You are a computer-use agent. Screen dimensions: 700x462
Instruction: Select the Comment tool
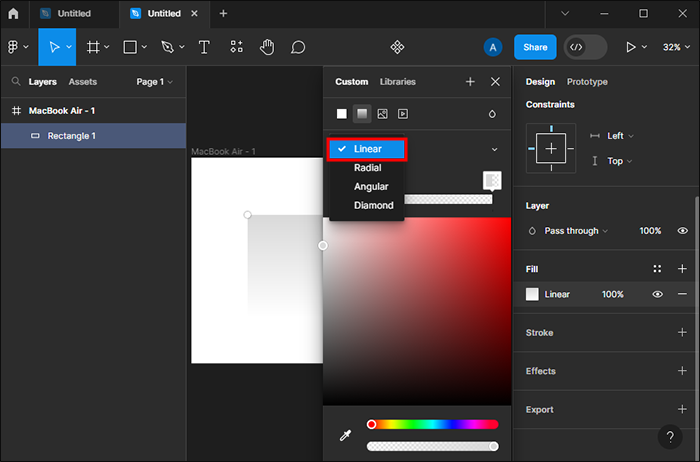pos(298,47)
